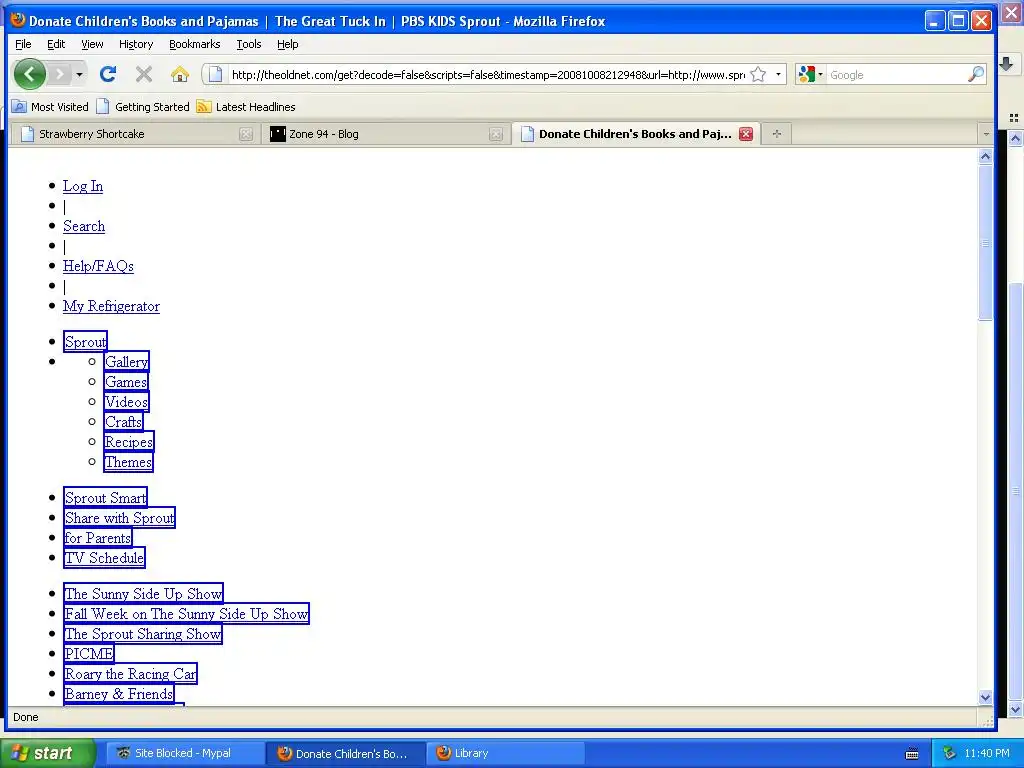Open the Edit menu
Viewport: 1024px width, 768px height.
point(56,44)
